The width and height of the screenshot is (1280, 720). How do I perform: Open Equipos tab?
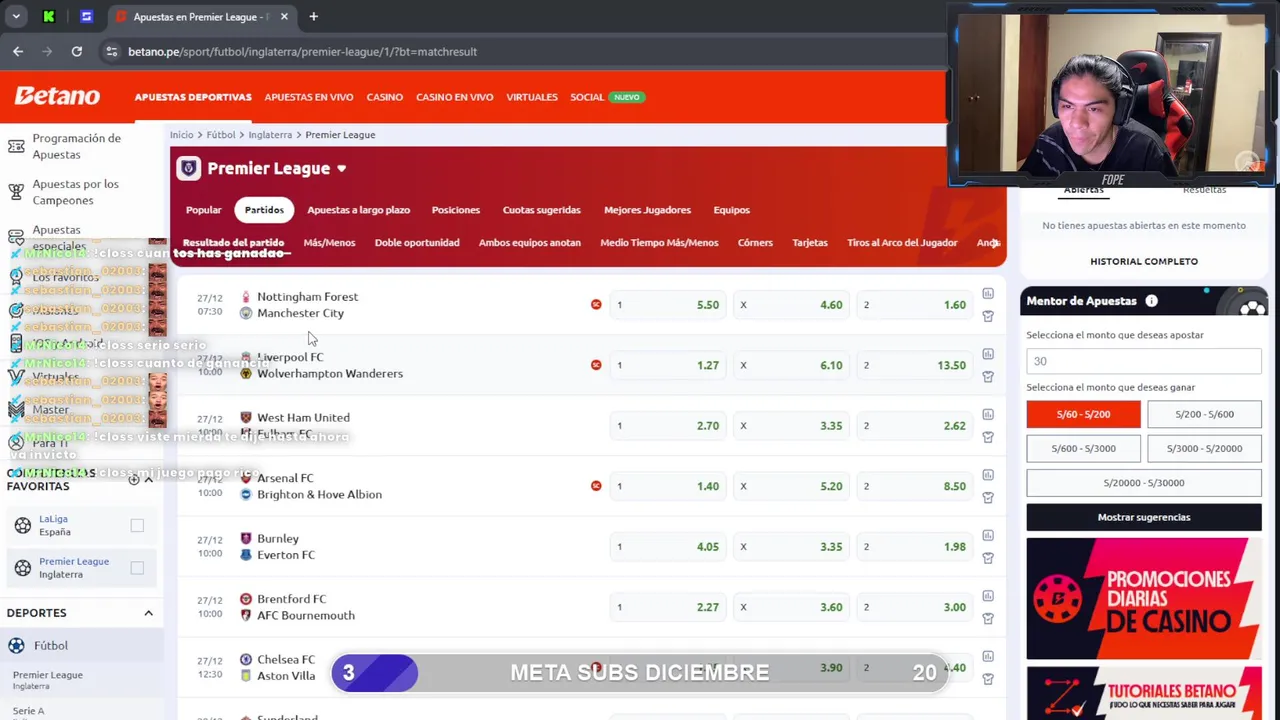pyautogui.click(x=731, y=210)
